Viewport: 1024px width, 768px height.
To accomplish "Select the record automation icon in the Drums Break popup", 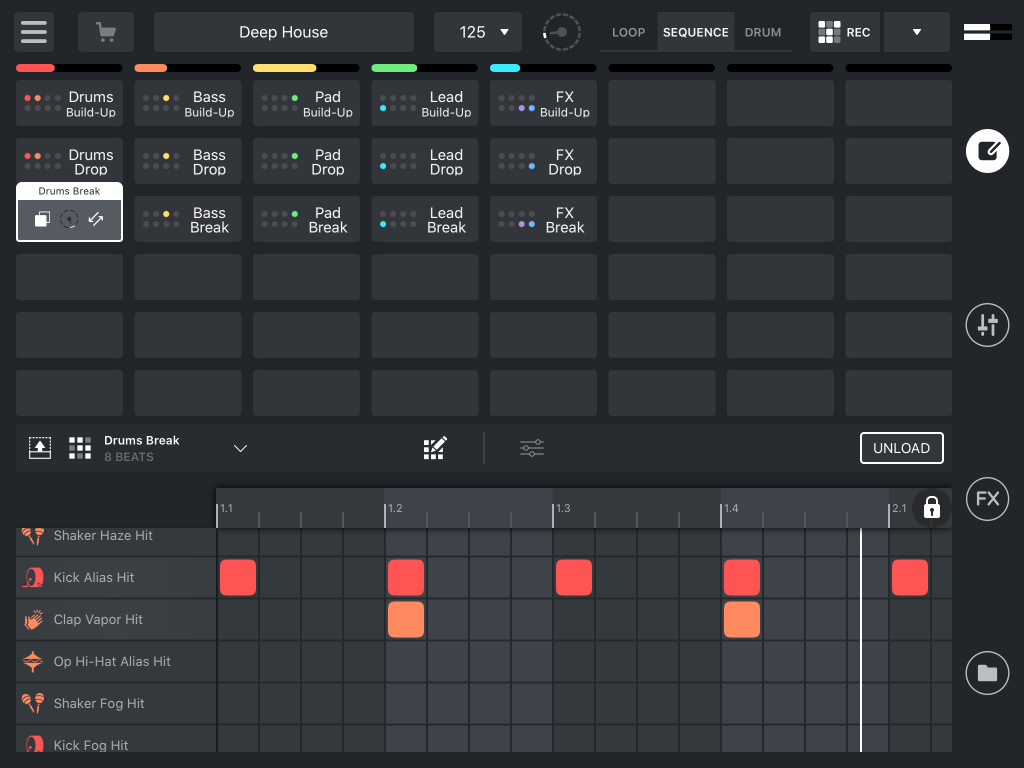I will (x=69, y=219).
